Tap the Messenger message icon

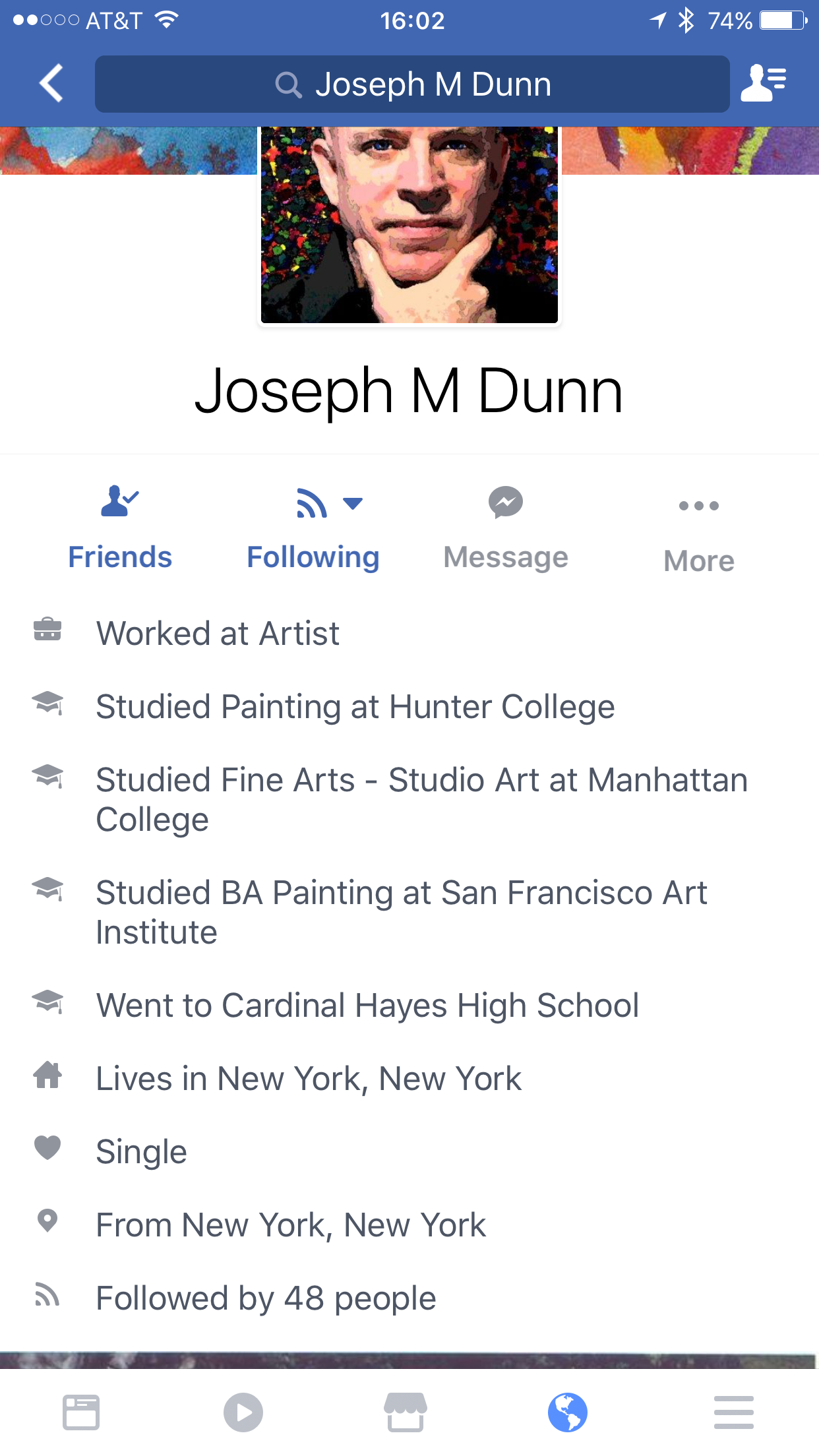tap(506, 504)
